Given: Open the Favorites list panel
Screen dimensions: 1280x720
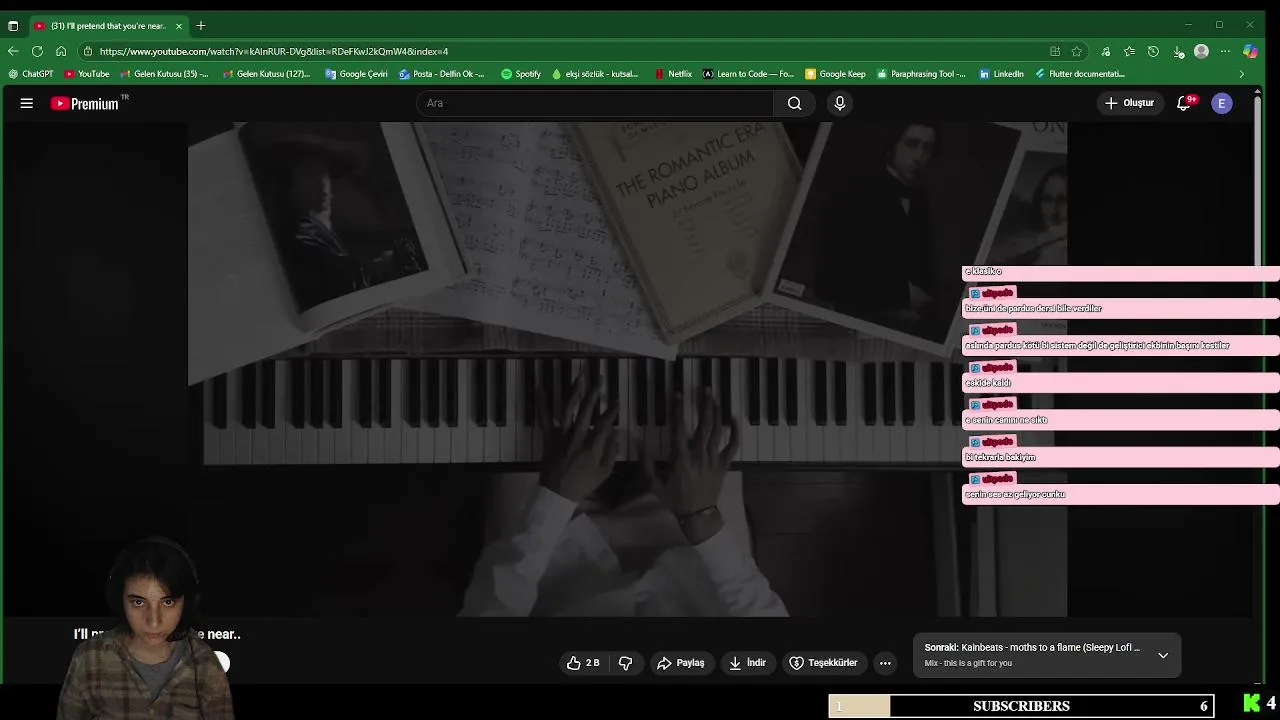Looking at the screenshot, I should (1129, 51).
